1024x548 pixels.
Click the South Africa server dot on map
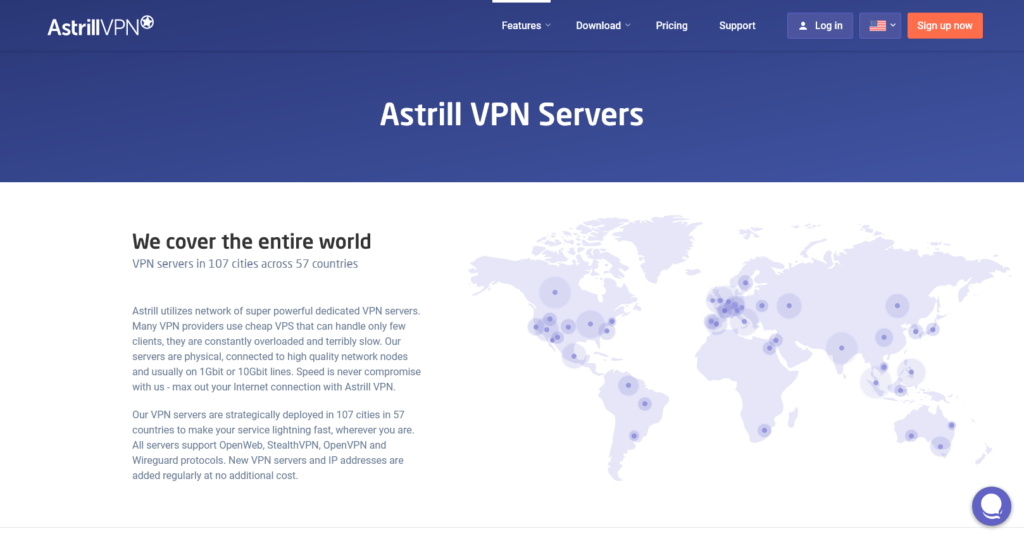pyautogui.click(x=764, y=430)
